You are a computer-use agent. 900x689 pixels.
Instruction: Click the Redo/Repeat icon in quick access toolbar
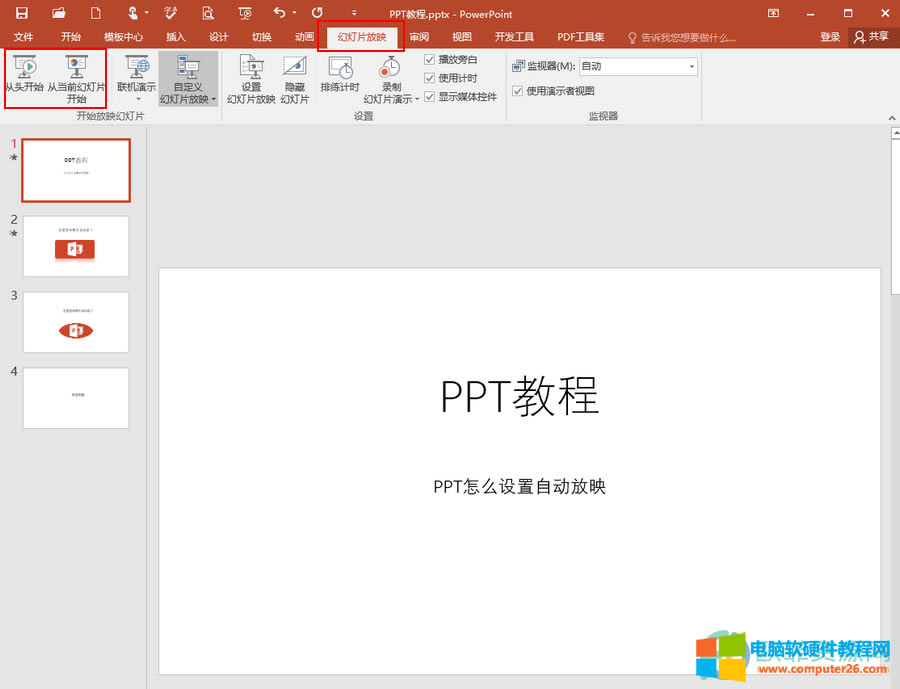pos(317,13)
